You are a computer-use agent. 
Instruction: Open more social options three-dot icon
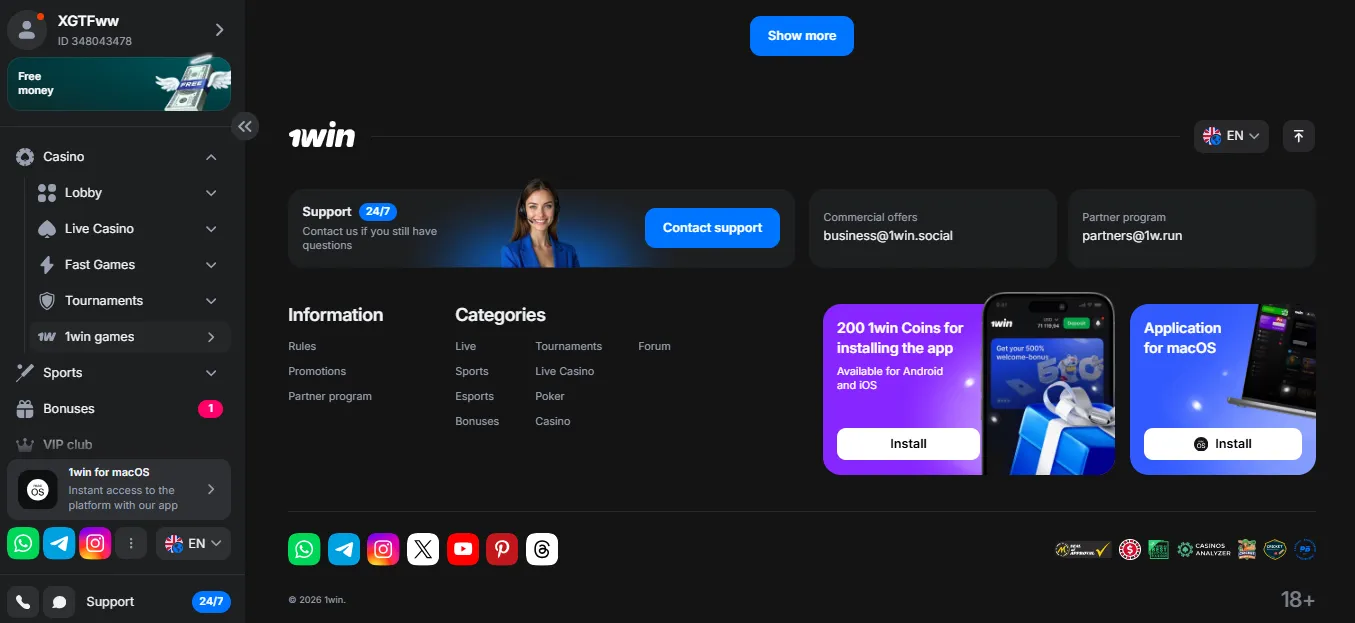(131, 543)
